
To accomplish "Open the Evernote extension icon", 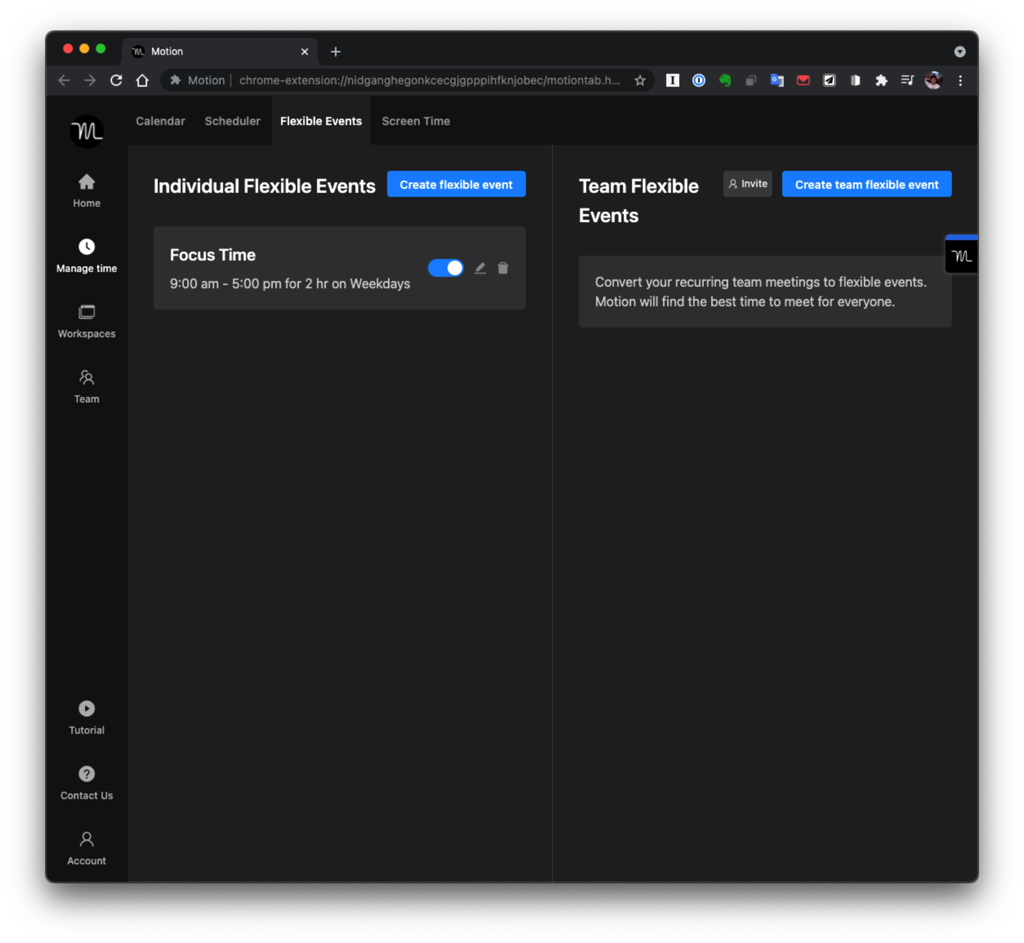I will (x=725, y=80).
